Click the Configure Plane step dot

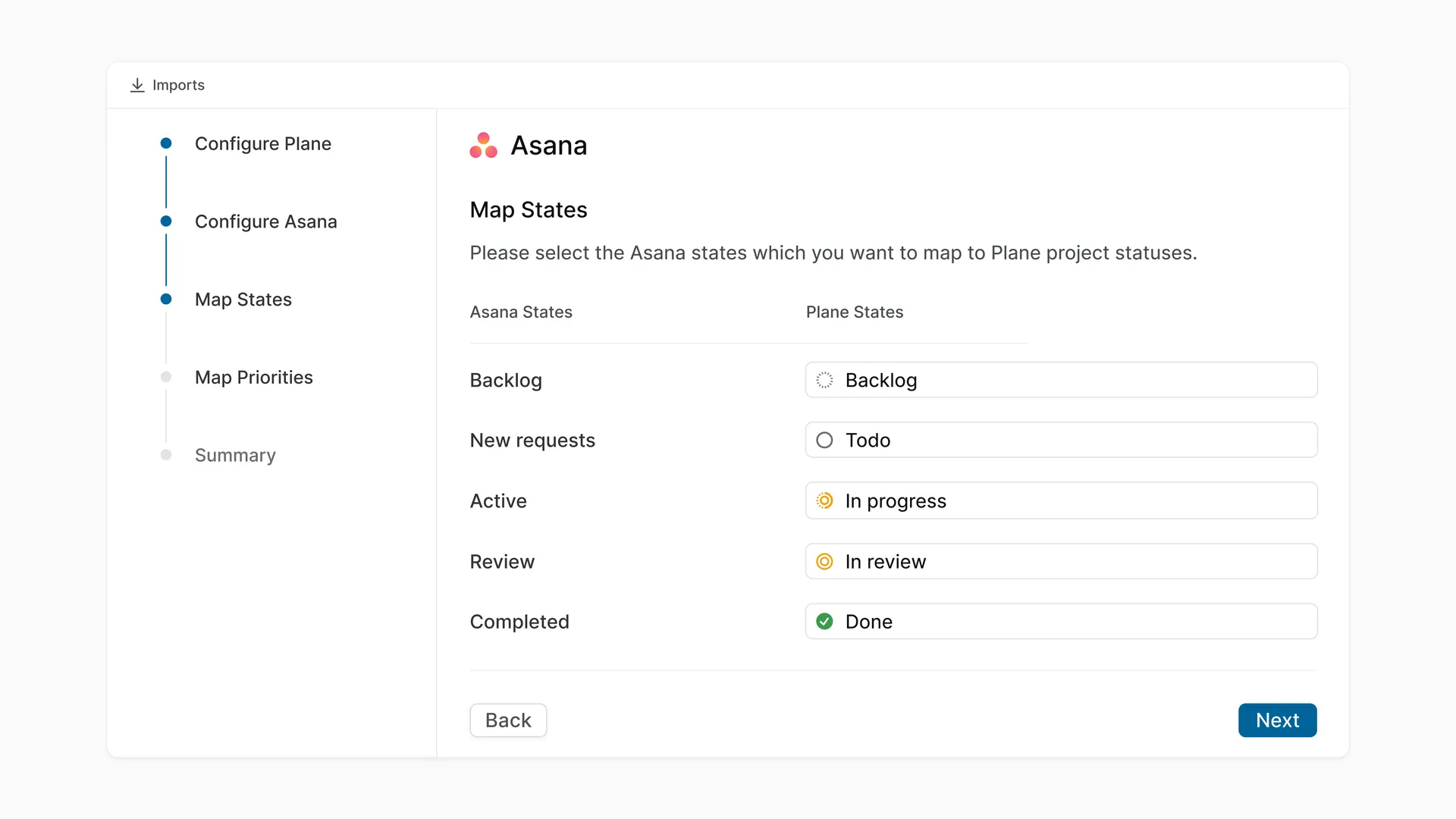tap(166, 143)
